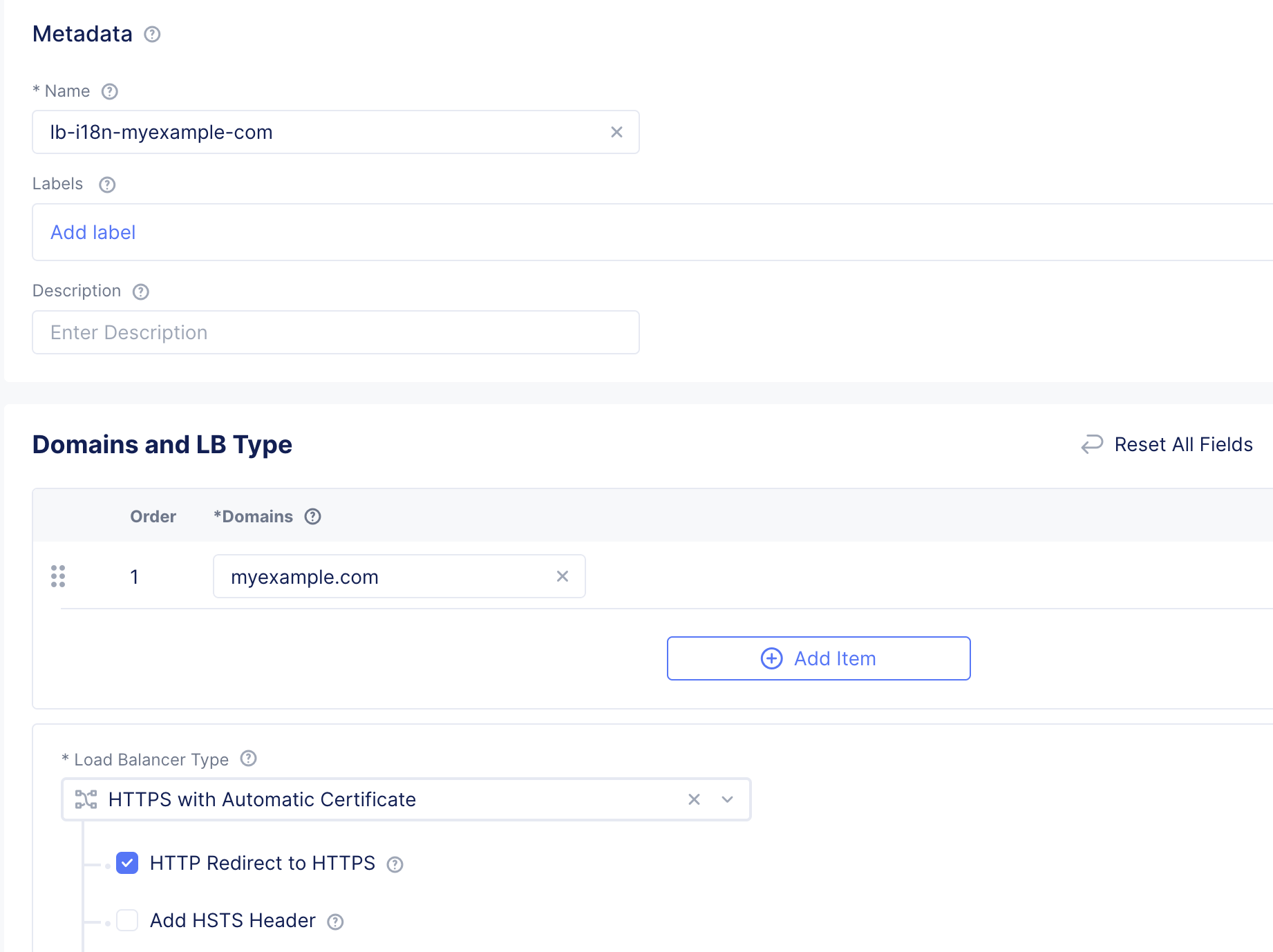
Task: Click the HTTP Redirect to HTTPS help icon
Action: [x=395, y=864]
